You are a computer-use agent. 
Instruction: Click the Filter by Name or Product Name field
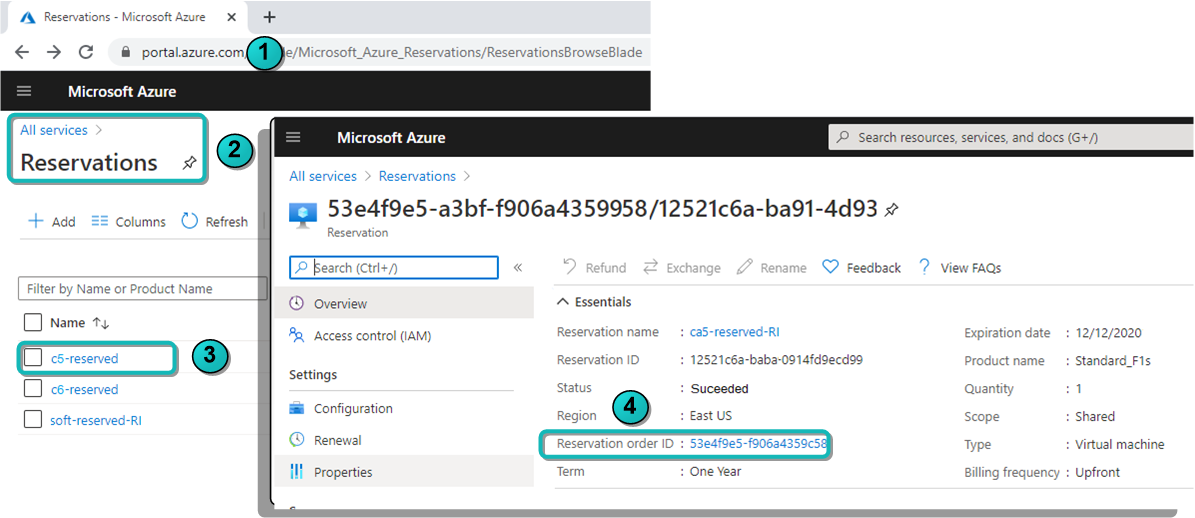point(142,289)
